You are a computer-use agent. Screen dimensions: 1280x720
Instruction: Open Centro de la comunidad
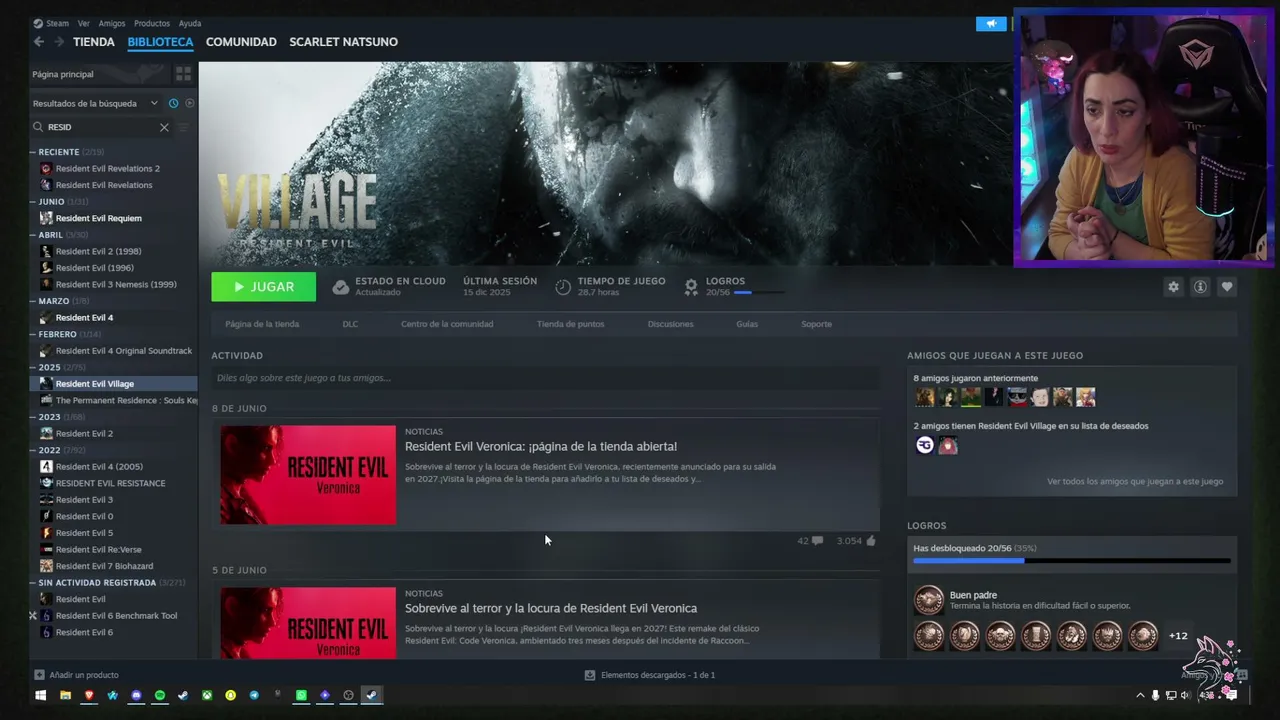pos(447,324)
